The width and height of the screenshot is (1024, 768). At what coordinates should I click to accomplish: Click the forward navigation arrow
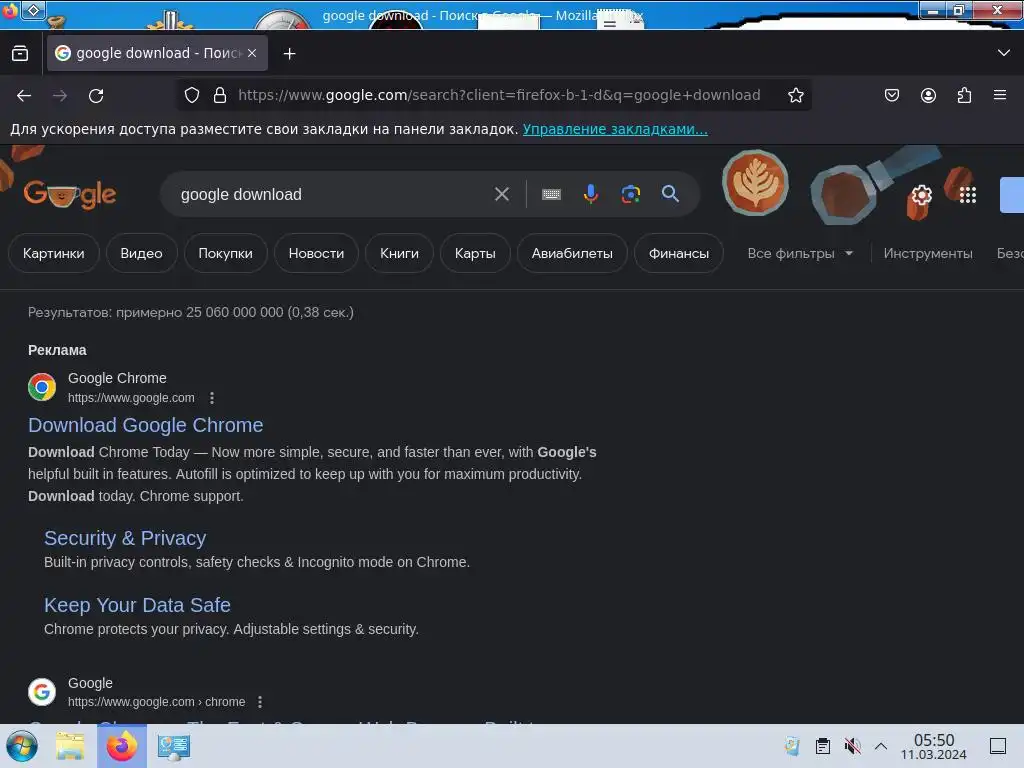tap(60, 96)
